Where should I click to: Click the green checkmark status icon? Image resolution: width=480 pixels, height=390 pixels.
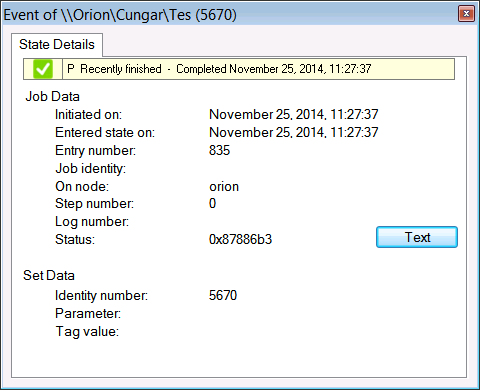pyautogui.click(x=43, y=69)
